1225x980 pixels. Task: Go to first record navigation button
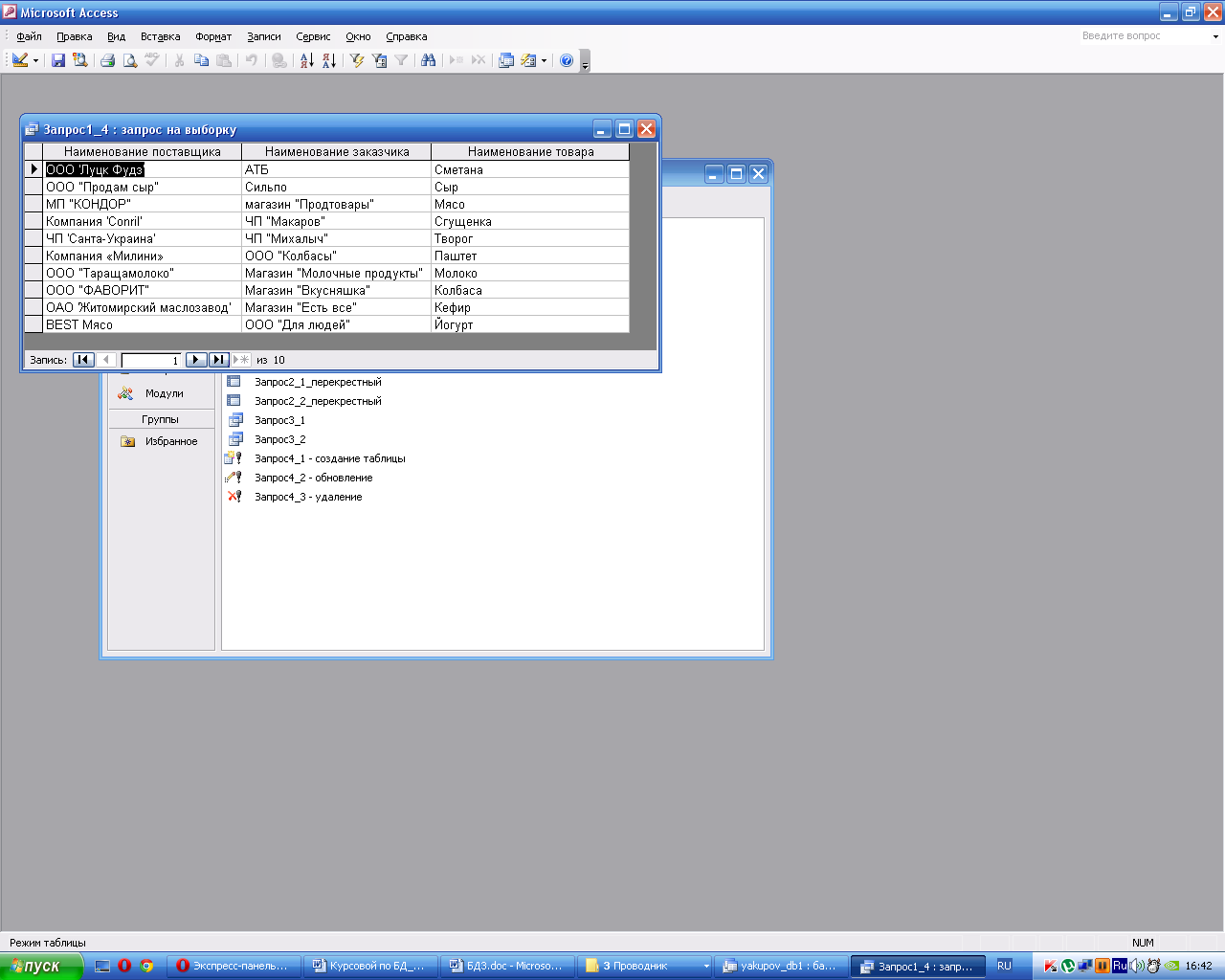(x=83, y=360)
